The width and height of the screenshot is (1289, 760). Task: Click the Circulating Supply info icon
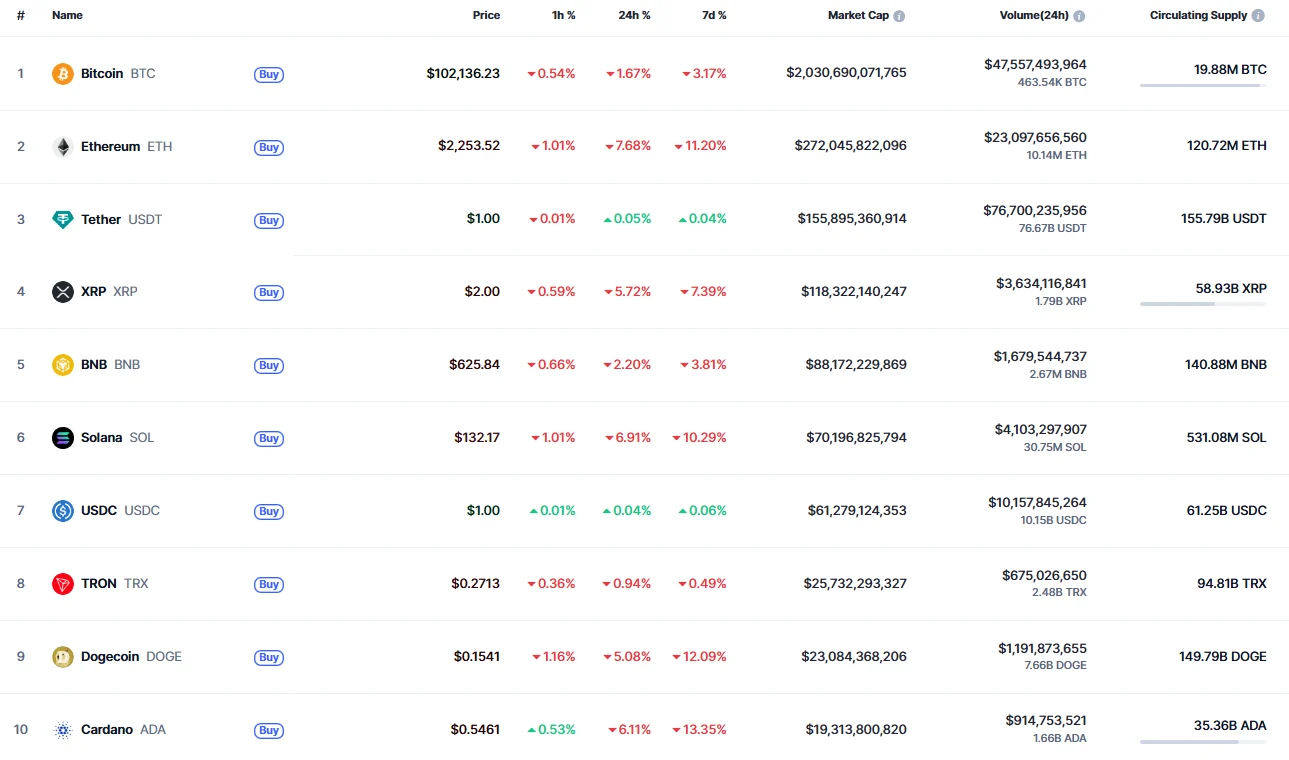click(1258, 16)
